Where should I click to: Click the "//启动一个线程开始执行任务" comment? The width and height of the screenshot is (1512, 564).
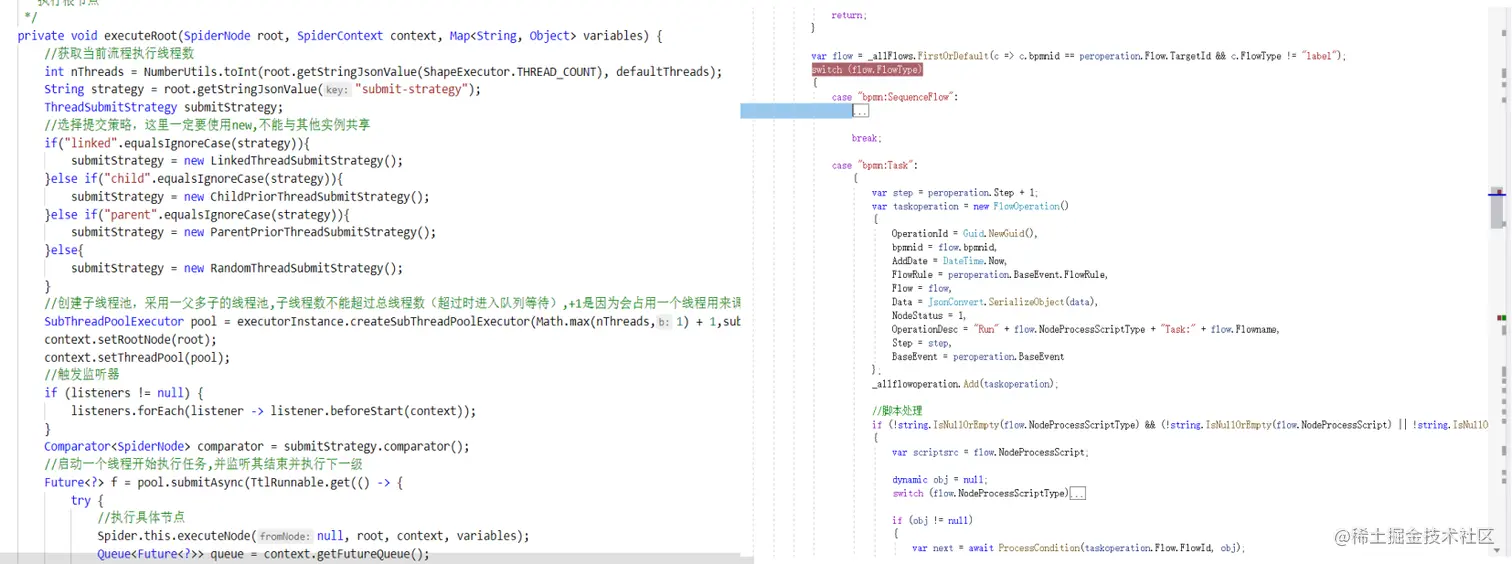[x=203, y=464]
